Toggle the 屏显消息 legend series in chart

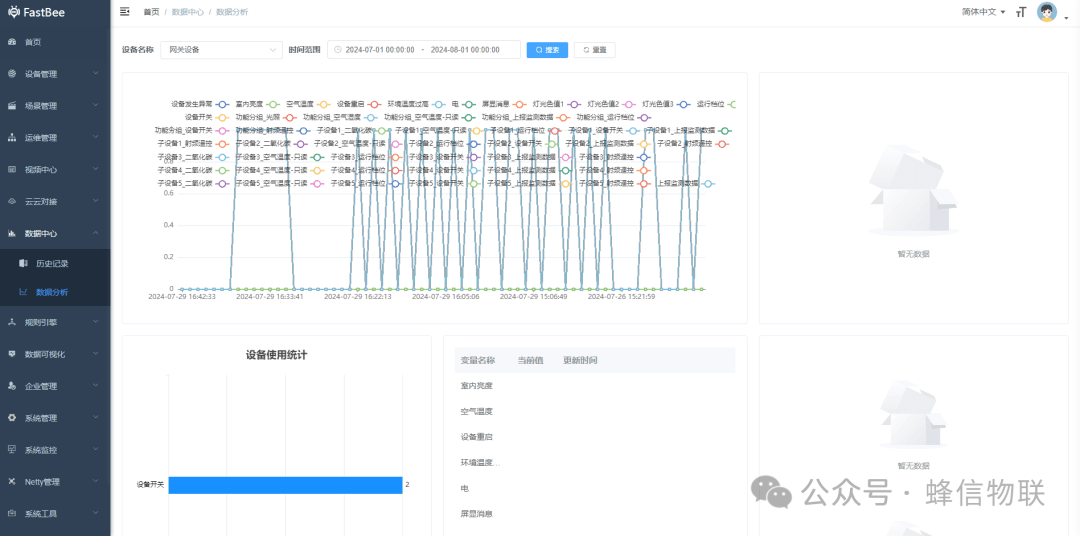(503, 104)
